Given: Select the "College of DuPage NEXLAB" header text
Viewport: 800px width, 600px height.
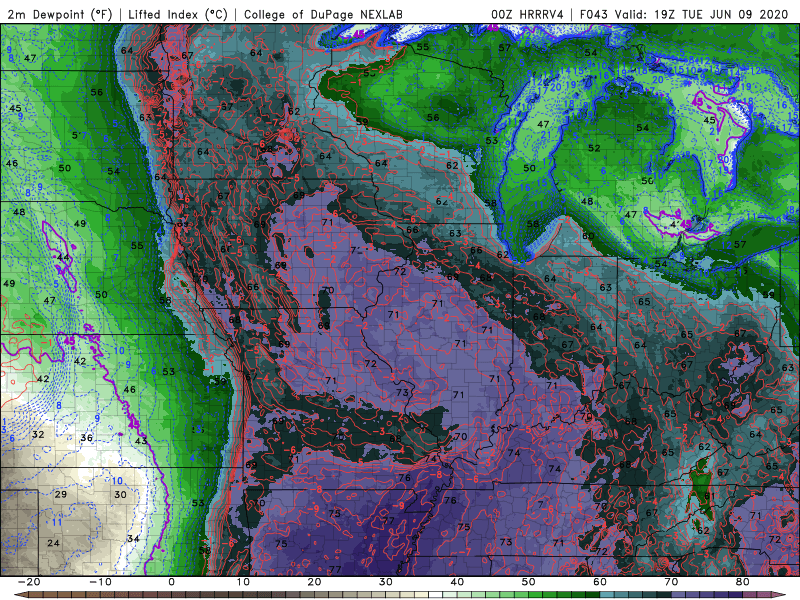Looking at the screenshot, I should (x=323, y=14).
